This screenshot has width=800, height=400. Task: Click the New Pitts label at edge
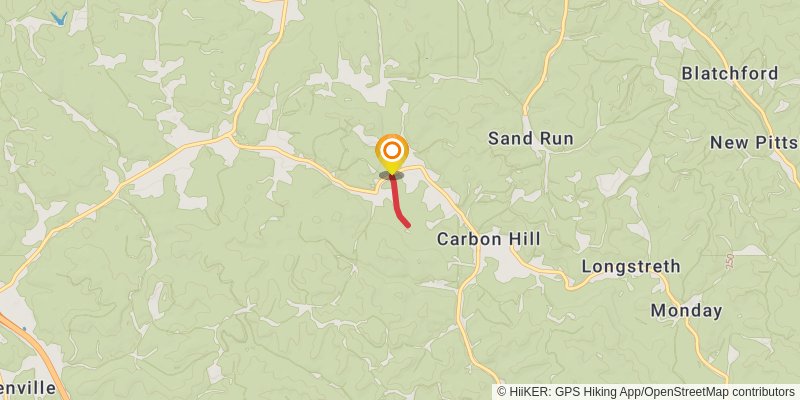[x=755, y=143]
